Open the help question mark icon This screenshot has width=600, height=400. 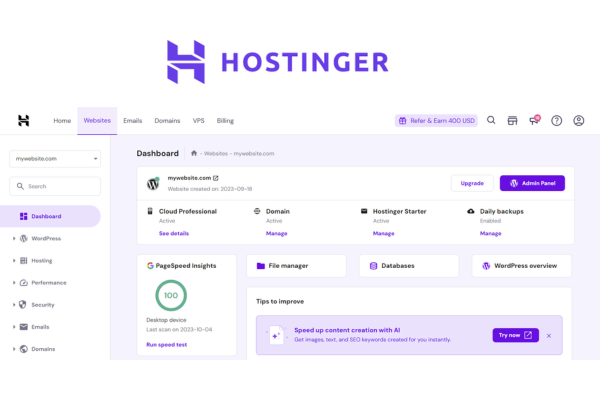tap(556, 121)
